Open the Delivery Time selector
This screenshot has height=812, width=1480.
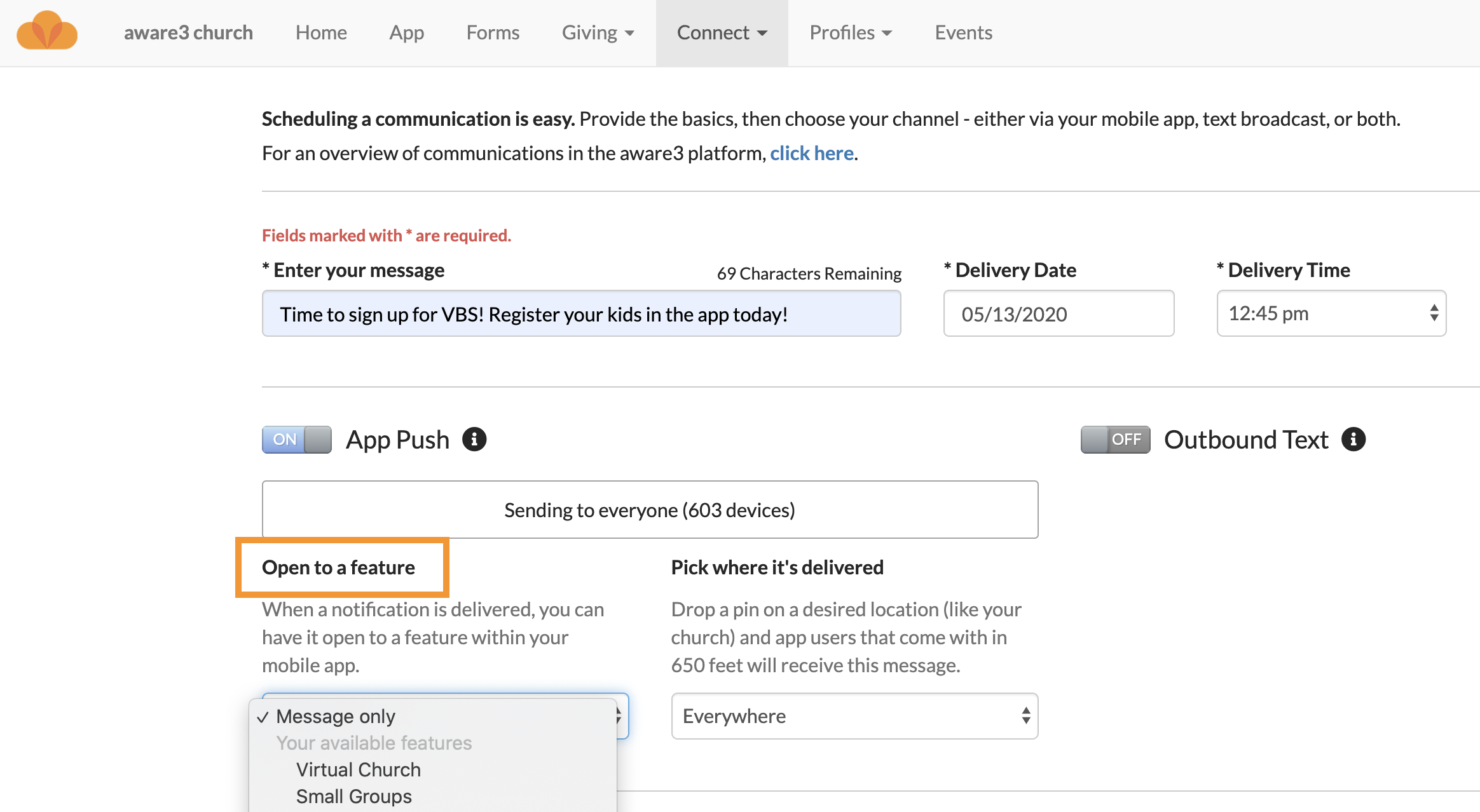pyautogui.click(x=1331, y=313)
